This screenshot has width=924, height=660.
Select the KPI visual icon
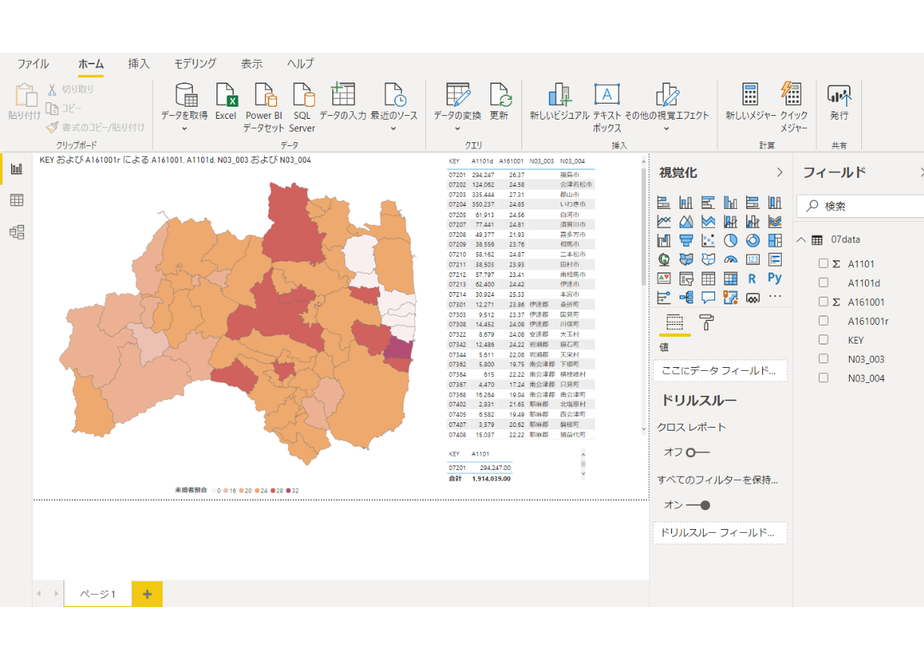664,278
